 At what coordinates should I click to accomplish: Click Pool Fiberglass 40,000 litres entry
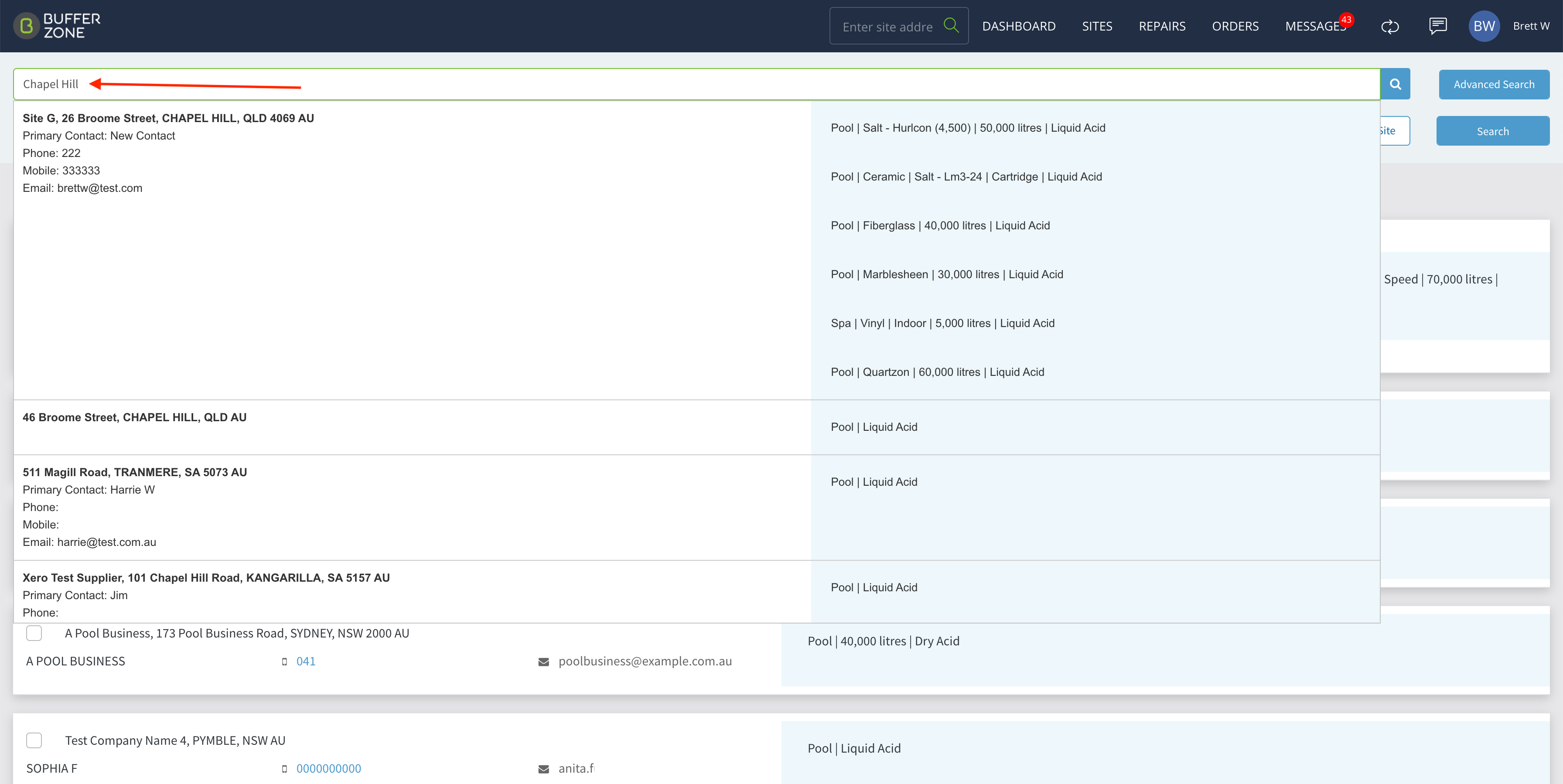pos(940,226)
